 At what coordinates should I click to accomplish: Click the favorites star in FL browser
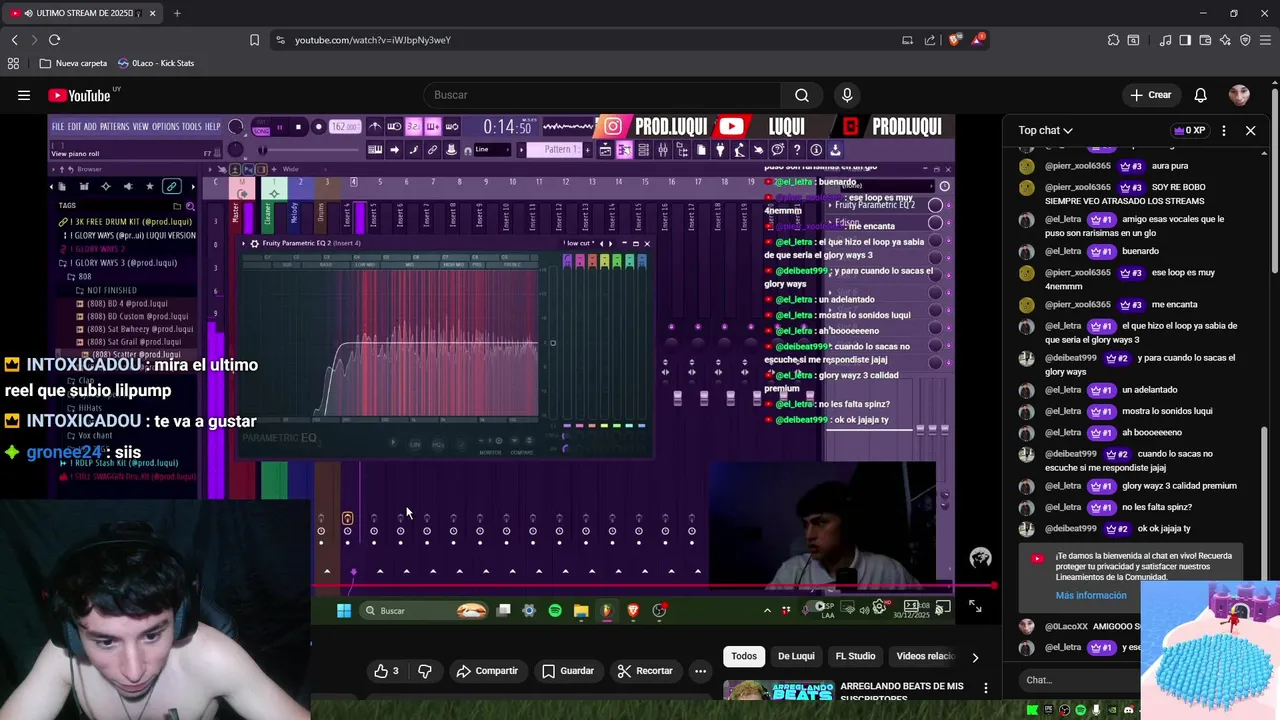150,186
